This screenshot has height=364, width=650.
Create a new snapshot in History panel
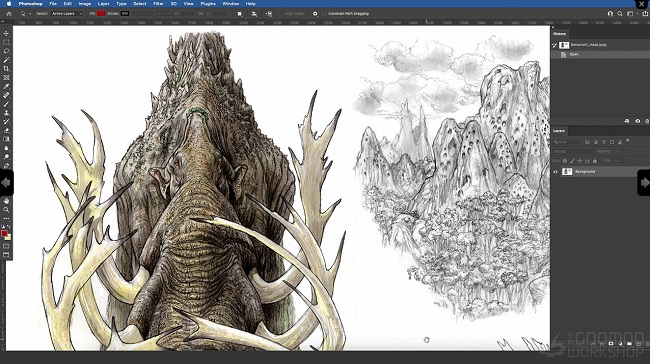638,121
